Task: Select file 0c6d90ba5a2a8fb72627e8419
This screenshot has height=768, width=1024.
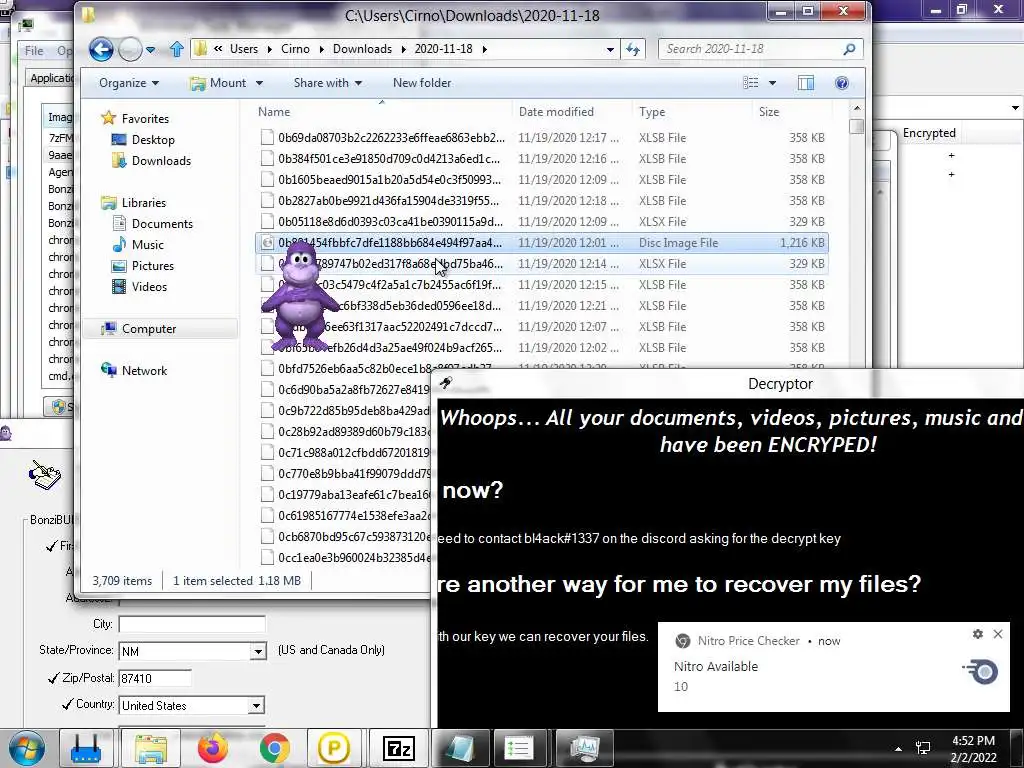Action: pyautogui.click(x=345, y=389)
